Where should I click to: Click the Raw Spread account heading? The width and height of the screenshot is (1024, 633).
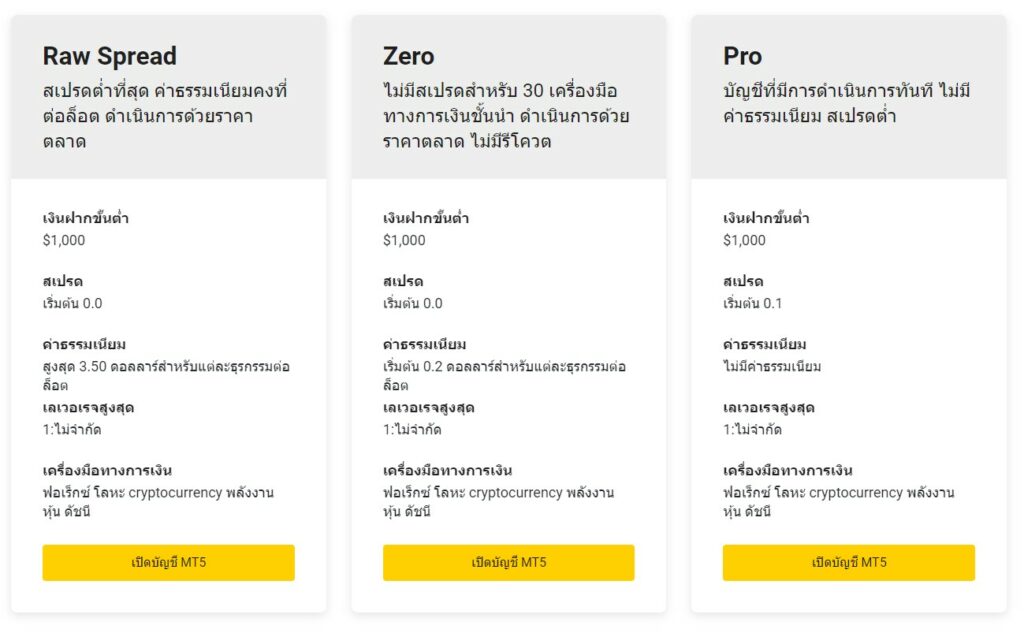109,56
